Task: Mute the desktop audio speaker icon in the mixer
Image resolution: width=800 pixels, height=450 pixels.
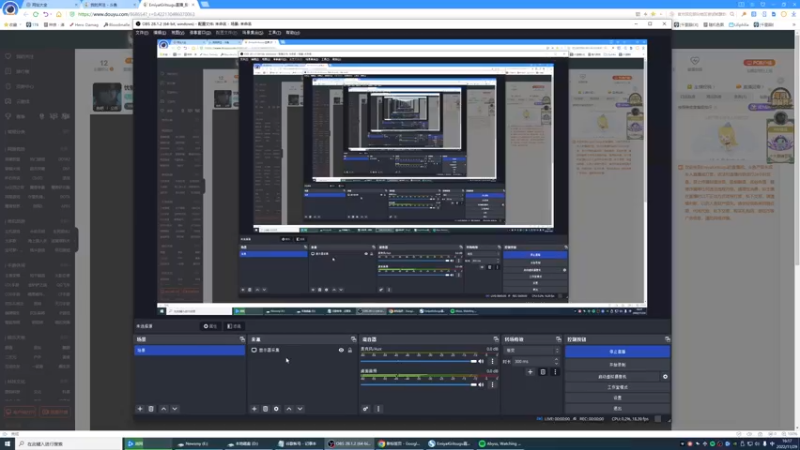Action: pos(481,384)
